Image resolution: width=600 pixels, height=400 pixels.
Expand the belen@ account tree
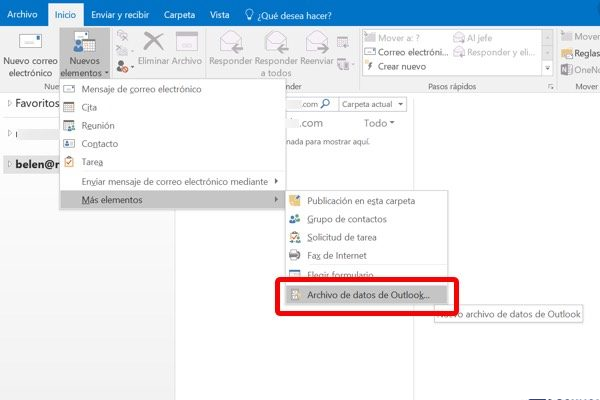pos(10,164)
